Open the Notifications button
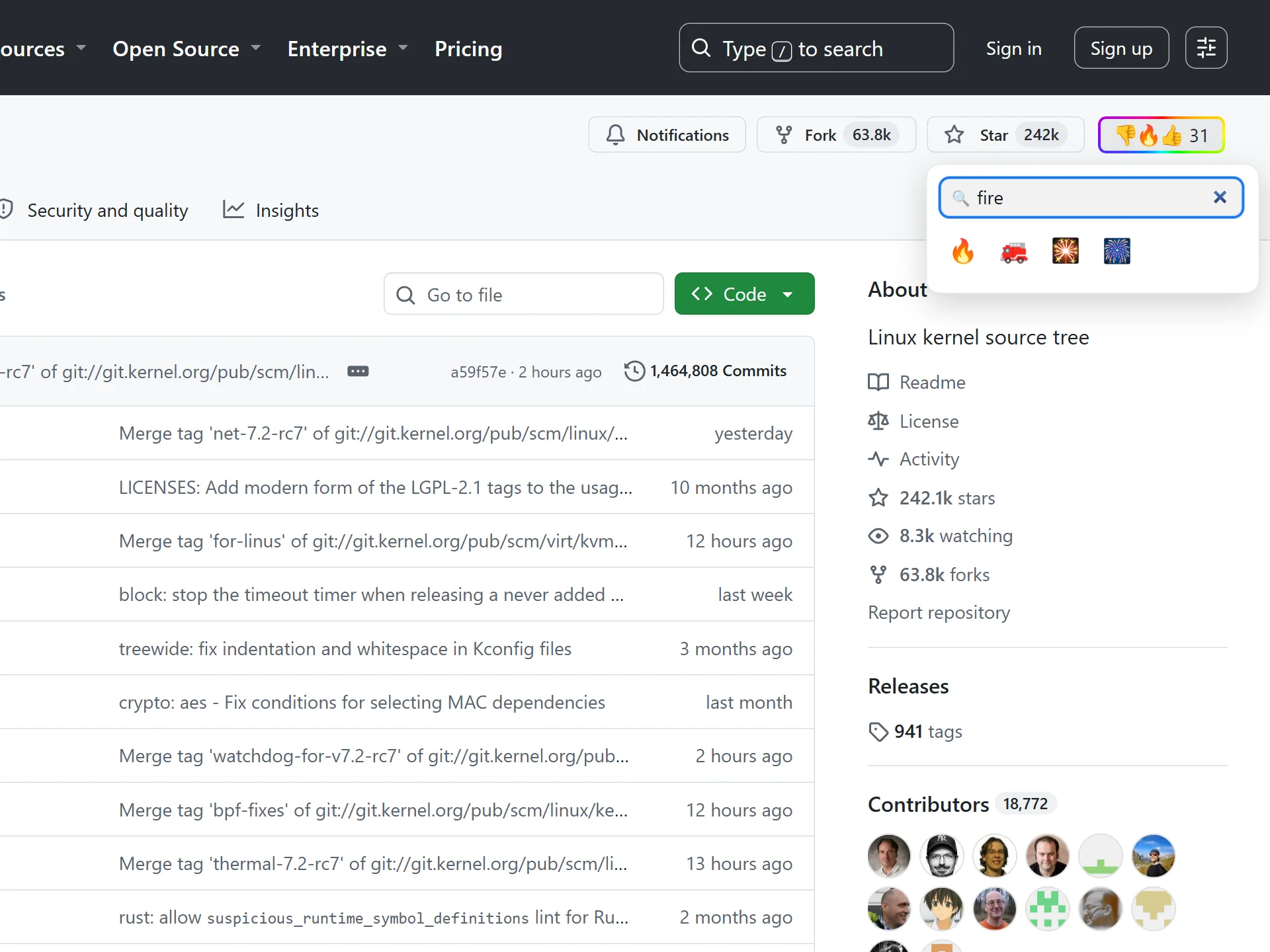Viewport: 1270px width, 952px height. click(667, 135)
